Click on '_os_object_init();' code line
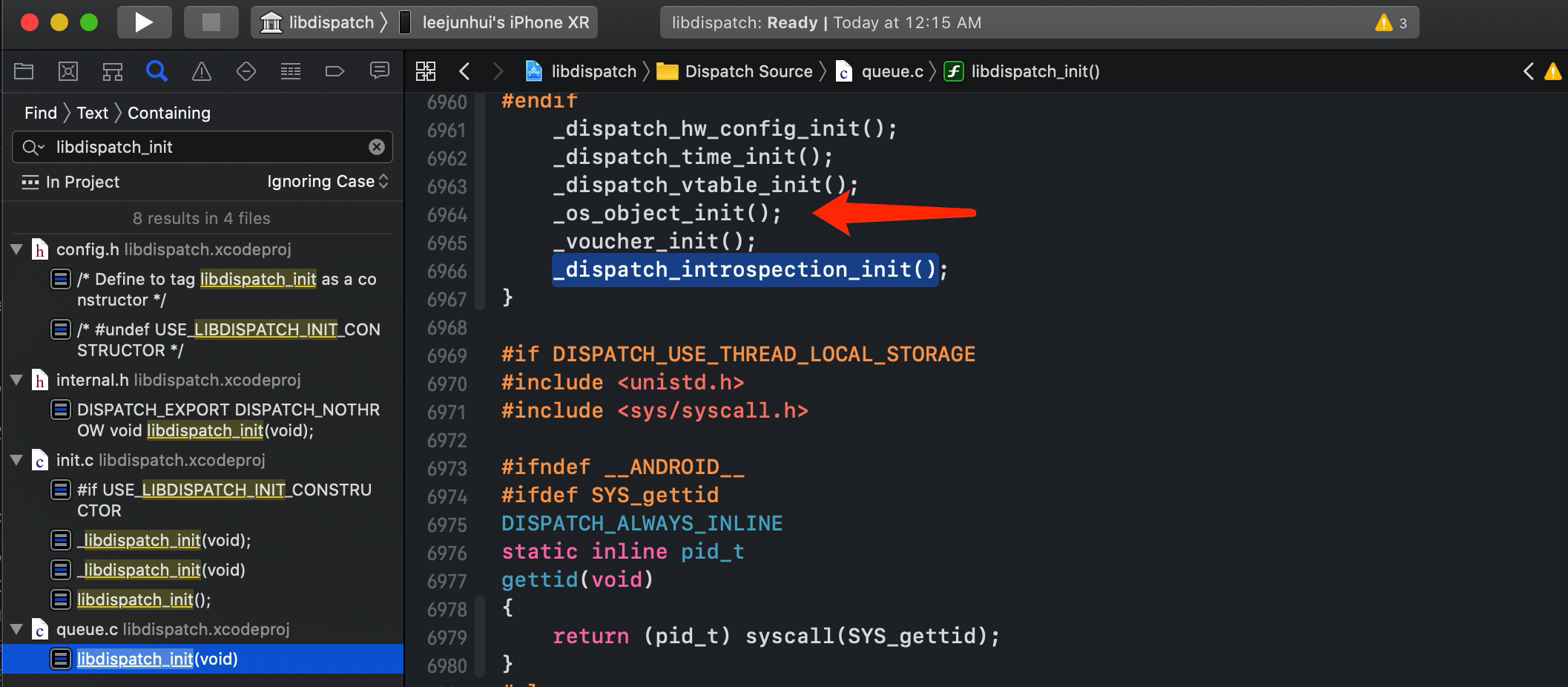The width and height of the screenshot is (1568, 687). point(667,214)
